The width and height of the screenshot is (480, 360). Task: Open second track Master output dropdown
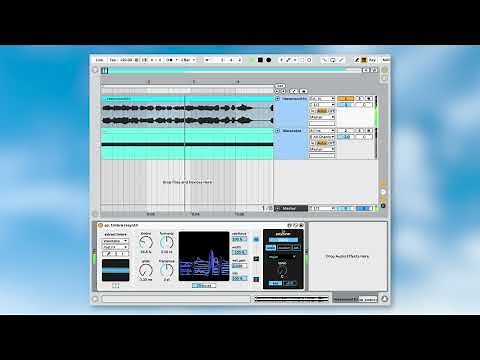coord(322,149)
